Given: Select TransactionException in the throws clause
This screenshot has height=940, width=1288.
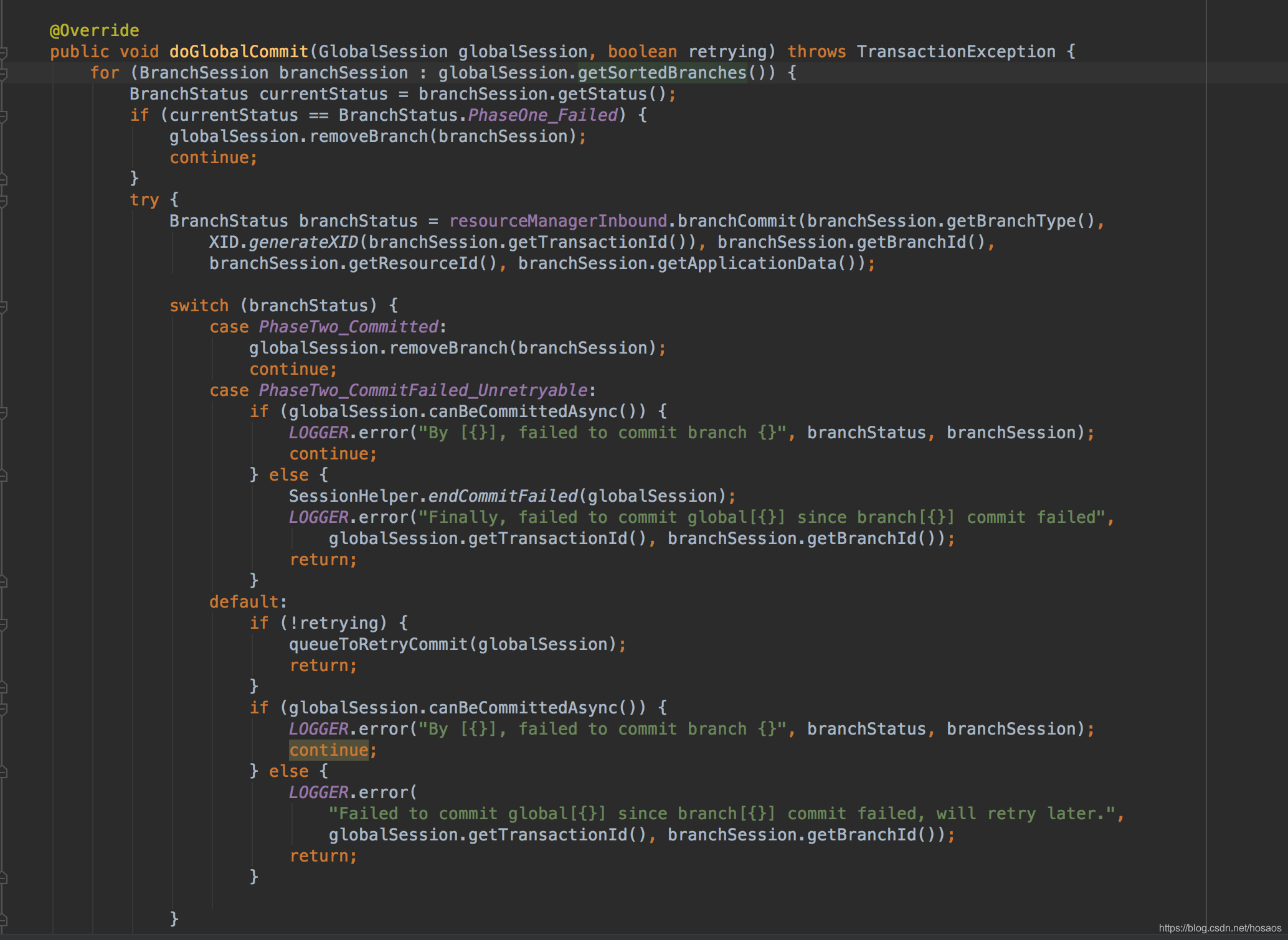Looking at the screenshot, I should tap(956, 52).
